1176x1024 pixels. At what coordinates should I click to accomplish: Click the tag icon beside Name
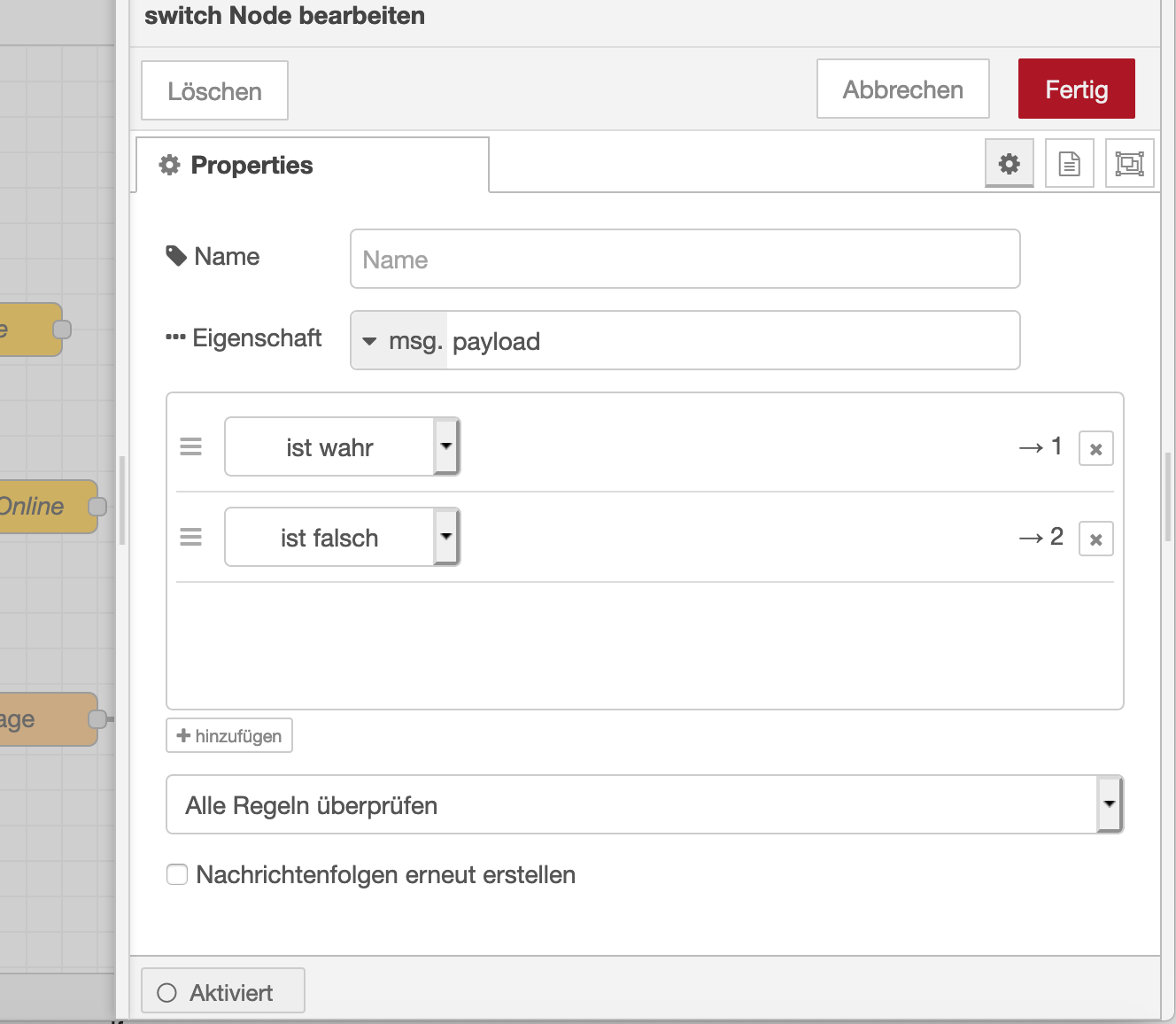[x=176, y=256]
